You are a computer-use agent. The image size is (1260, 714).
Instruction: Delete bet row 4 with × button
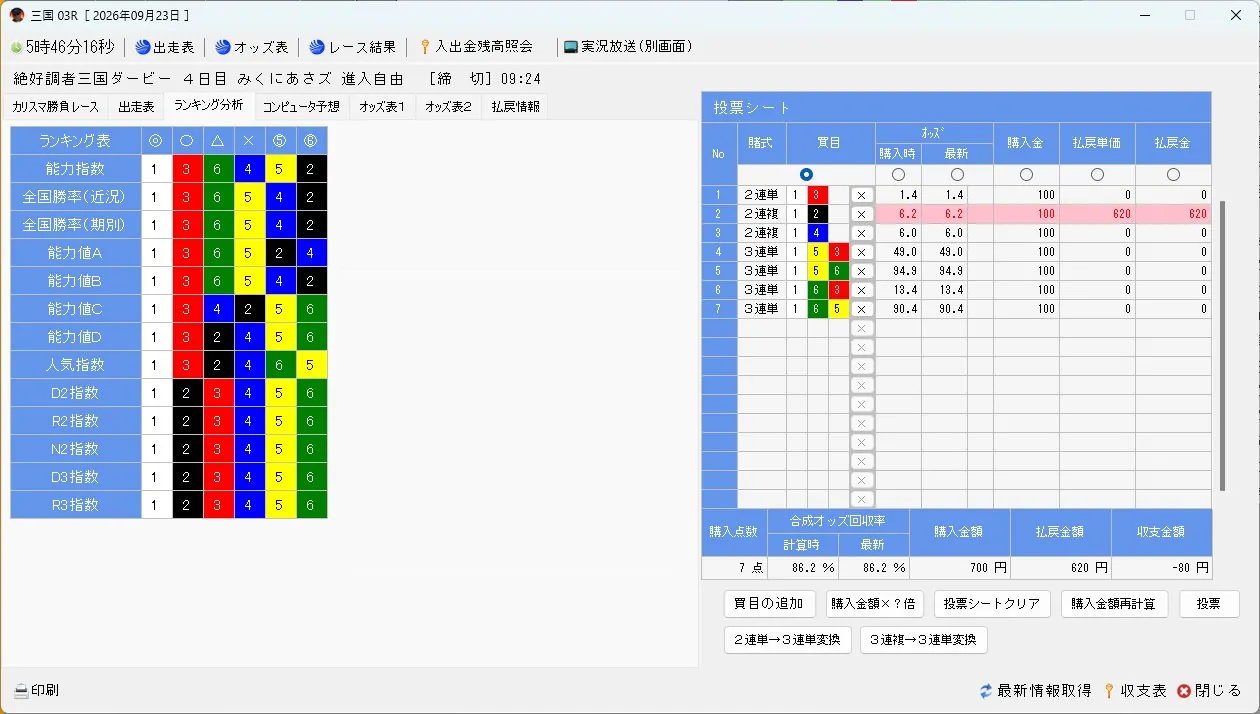click(x=861, y=252)
